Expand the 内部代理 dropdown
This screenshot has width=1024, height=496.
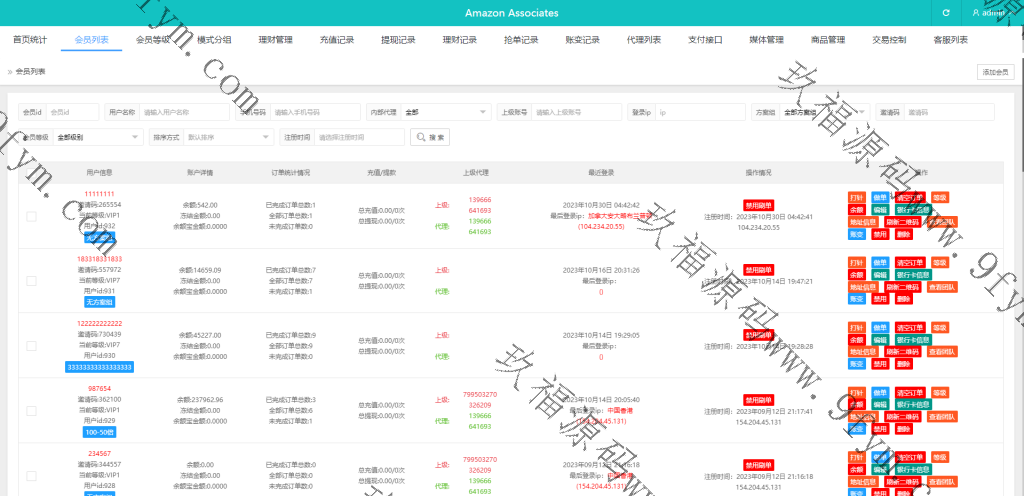point(446,112)
